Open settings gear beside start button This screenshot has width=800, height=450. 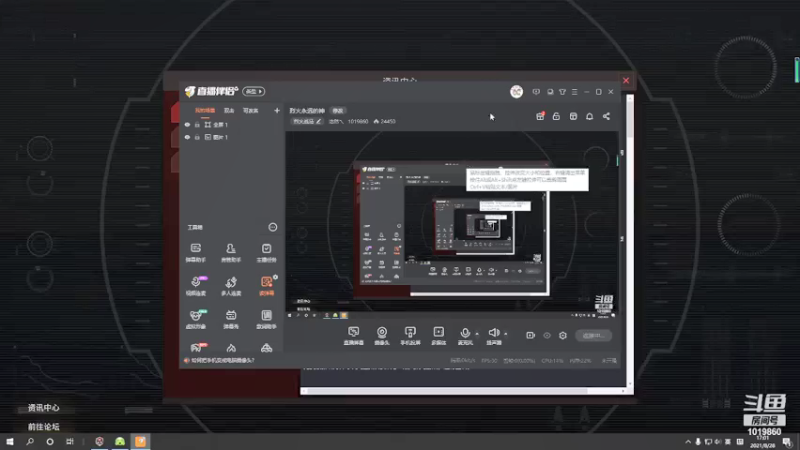563,335
